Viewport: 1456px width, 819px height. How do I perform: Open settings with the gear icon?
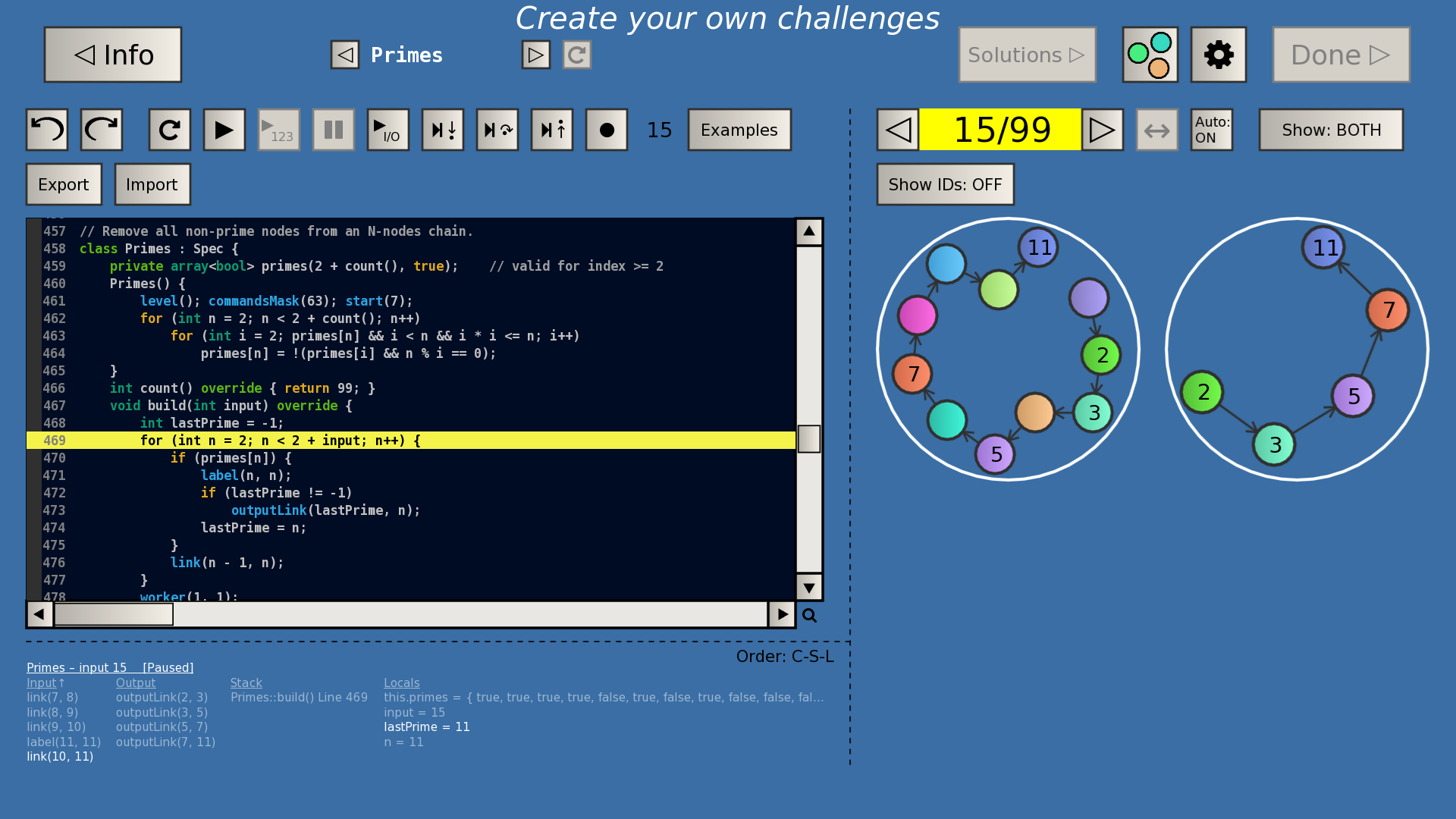coord(1219,55)
